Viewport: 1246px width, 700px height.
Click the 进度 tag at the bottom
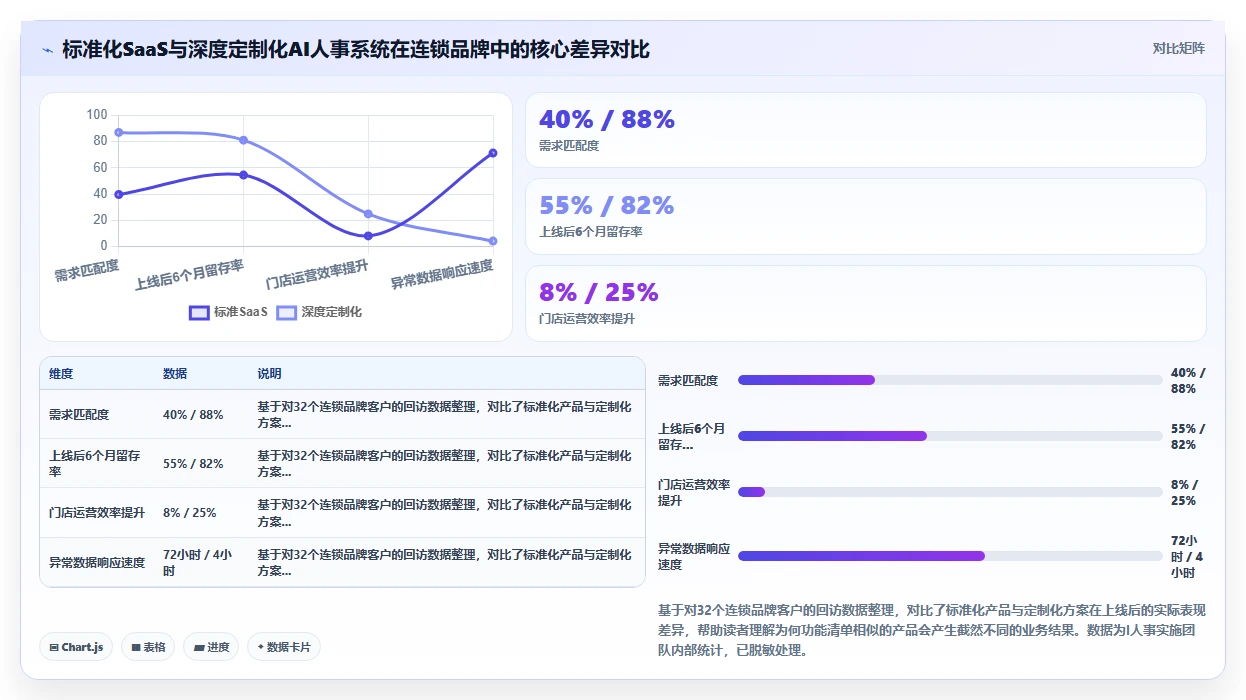pyautogui.click(x=212, y=647)
